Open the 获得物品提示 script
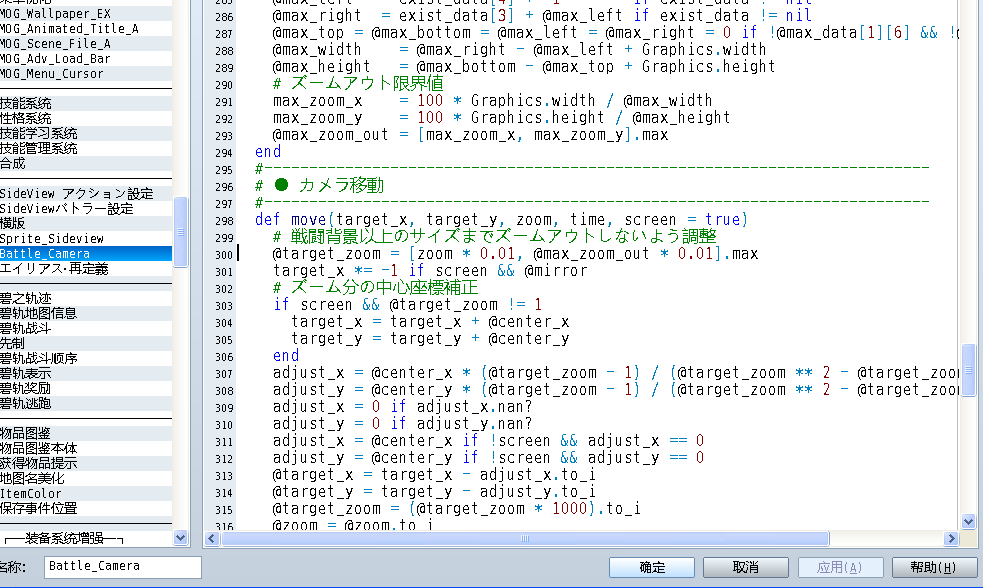983x588 pixels. tap(86, 464)
